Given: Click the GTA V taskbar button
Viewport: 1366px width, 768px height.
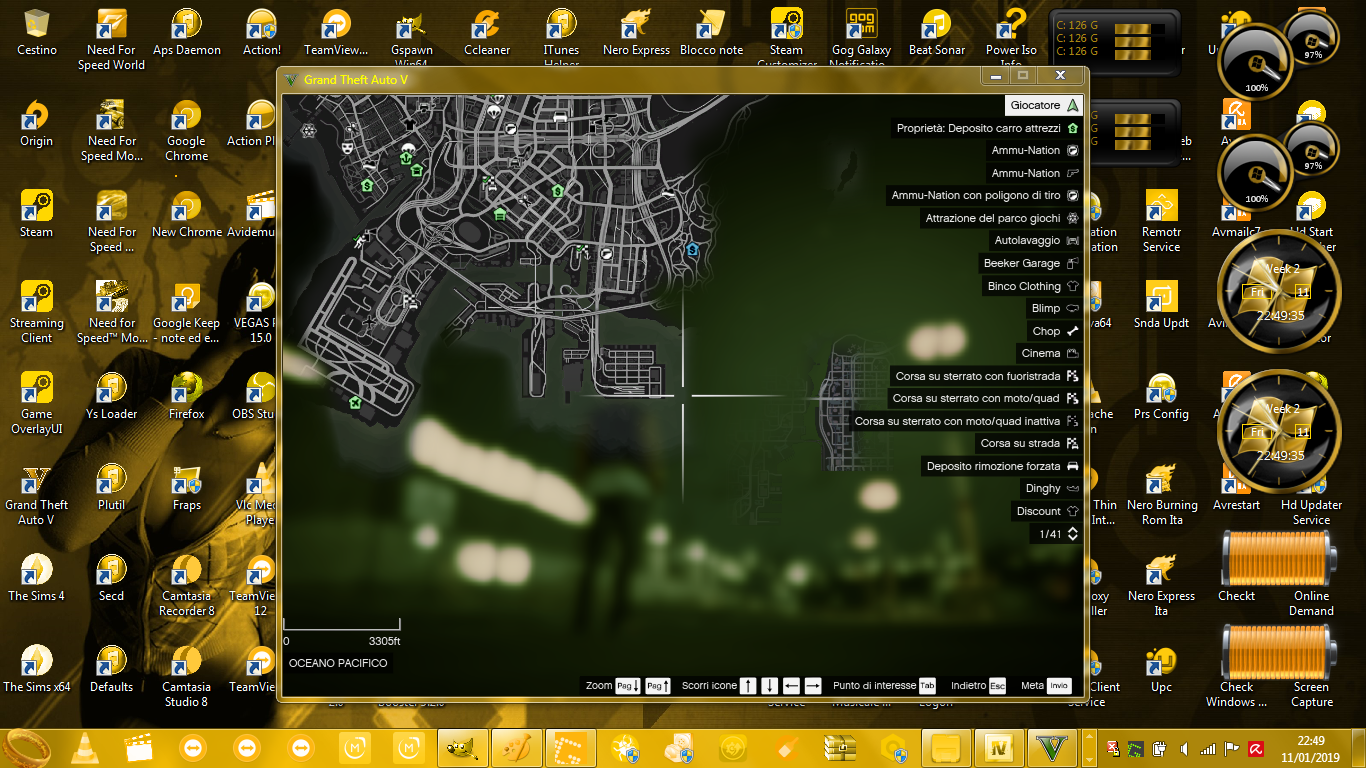Looking at the screenshot, I should tap(1050, 748).
